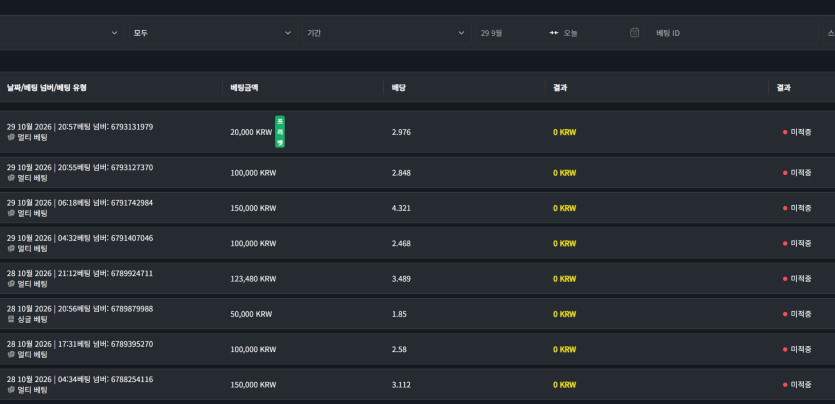Click the multi-bet icon for bet 6793131979
This screenshot has height=404, width=835.
pos(11,137)
